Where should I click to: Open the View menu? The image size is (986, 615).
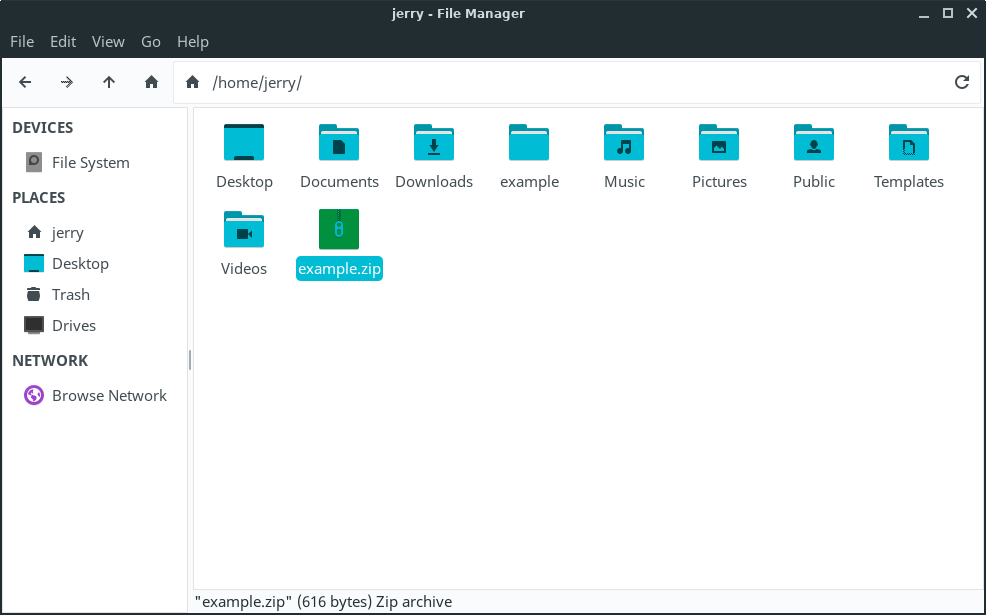coord(108,41)
